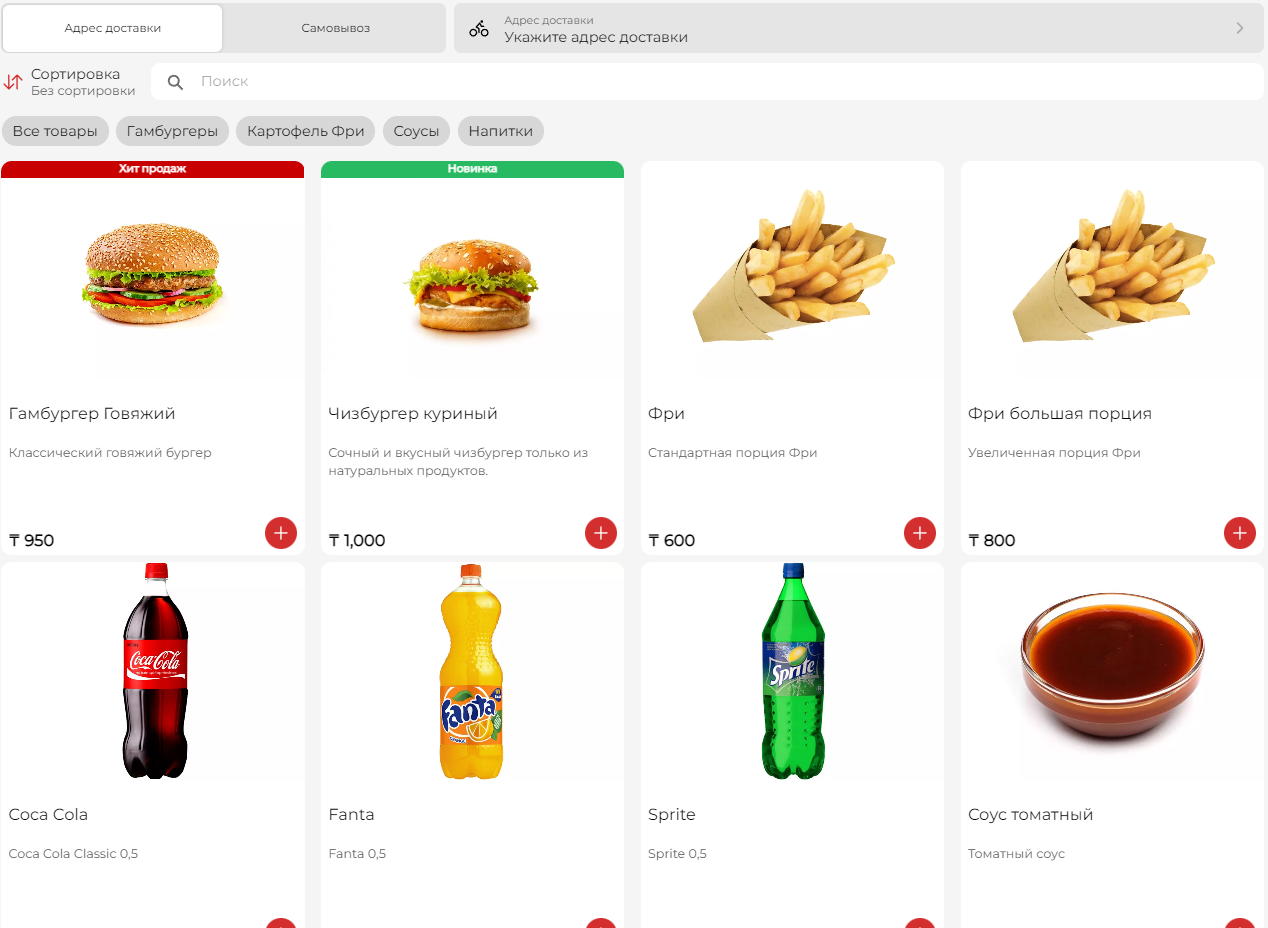Click into the Поиск search field
This screenshot has height=928, width=1268.
pos(708,82)
